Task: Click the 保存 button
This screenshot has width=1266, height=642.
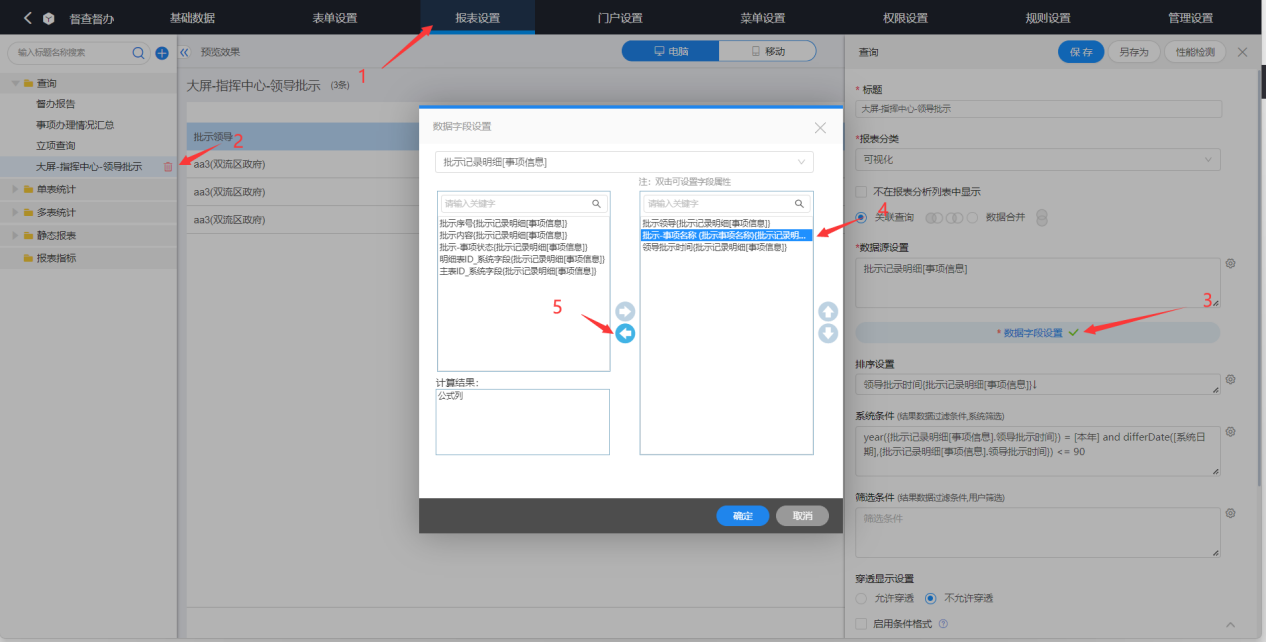Action: coord(1081,52)
